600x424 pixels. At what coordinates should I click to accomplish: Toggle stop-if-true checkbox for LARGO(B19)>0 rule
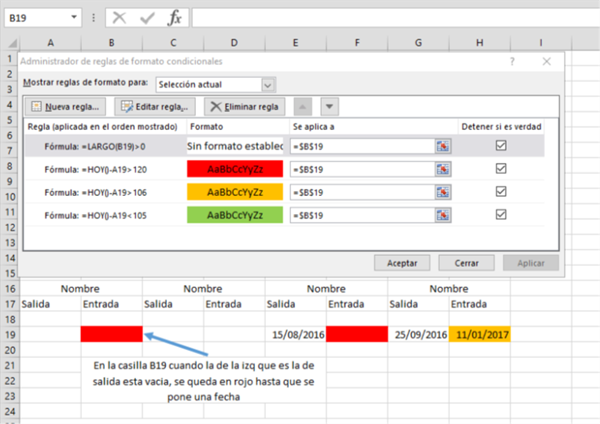[x=501, y=145]
